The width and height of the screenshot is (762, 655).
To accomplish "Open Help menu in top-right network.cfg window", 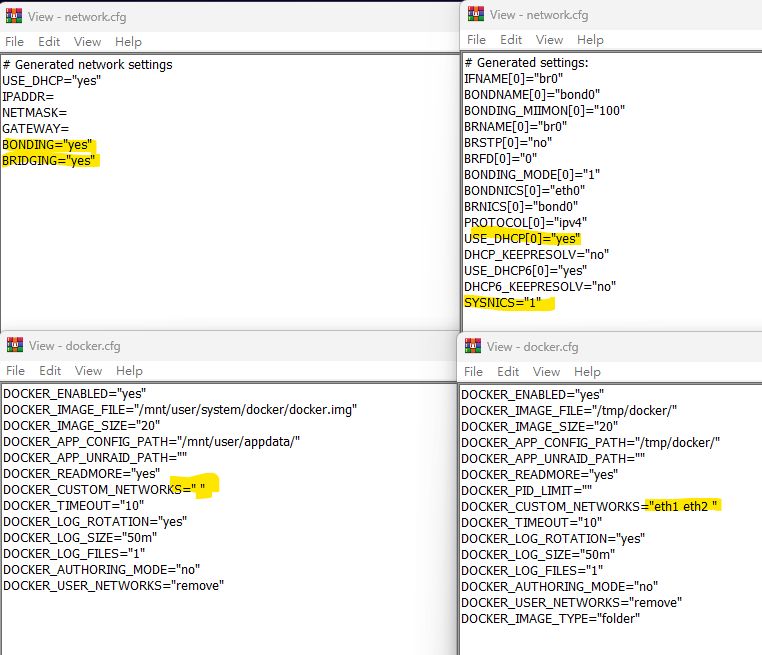I will (590, 40).
